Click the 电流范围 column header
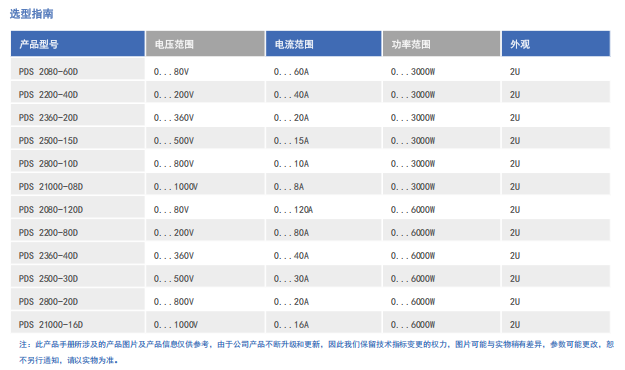Image resolution: width=625 pixels, height=370 pixels. (x=323, y=43)
